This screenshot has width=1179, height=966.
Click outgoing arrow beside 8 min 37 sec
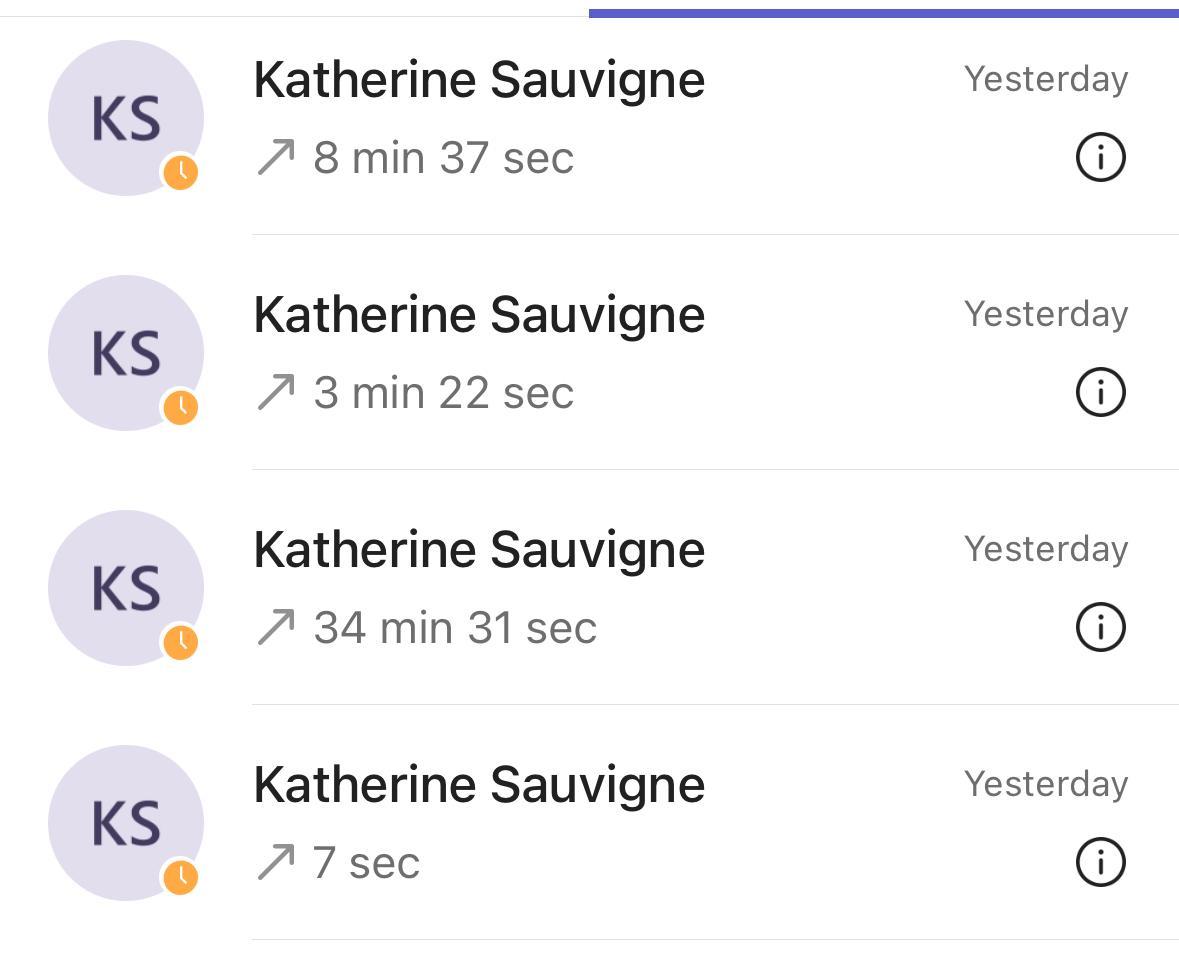(x=276, y=158)
